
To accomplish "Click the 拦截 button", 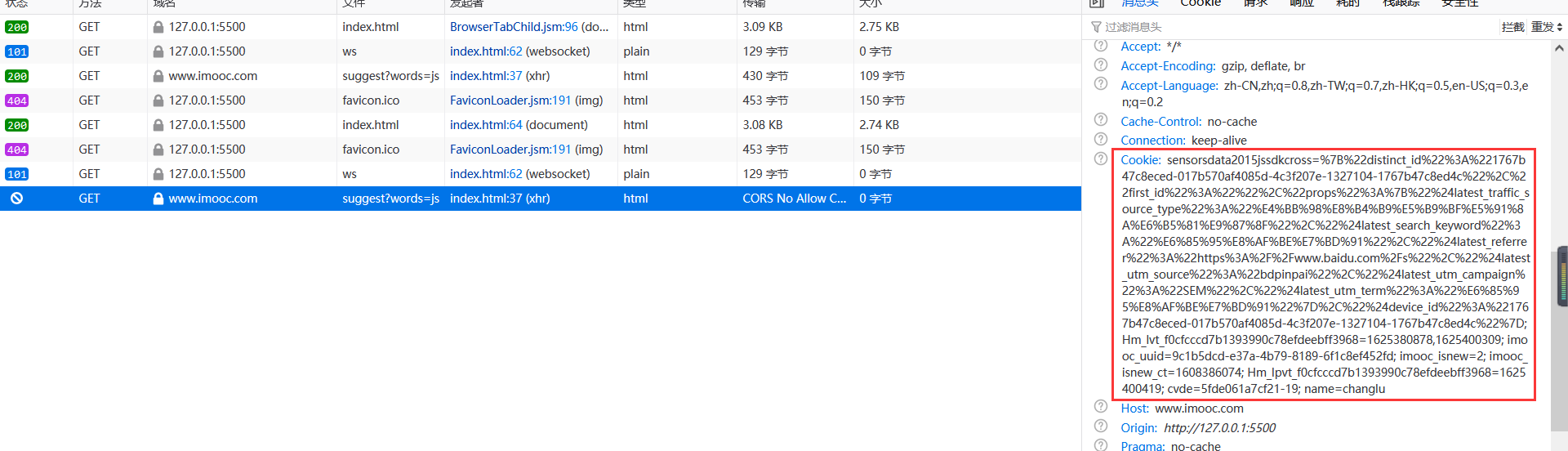I will coord(1512,27).
